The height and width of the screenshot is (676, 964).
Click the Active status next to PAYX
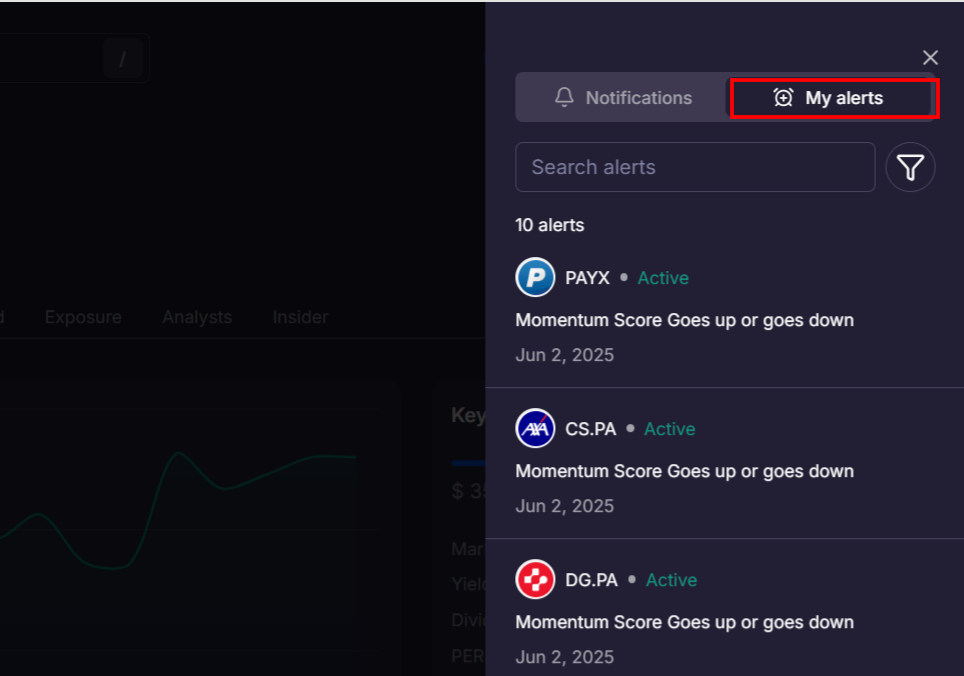(663, 278)
